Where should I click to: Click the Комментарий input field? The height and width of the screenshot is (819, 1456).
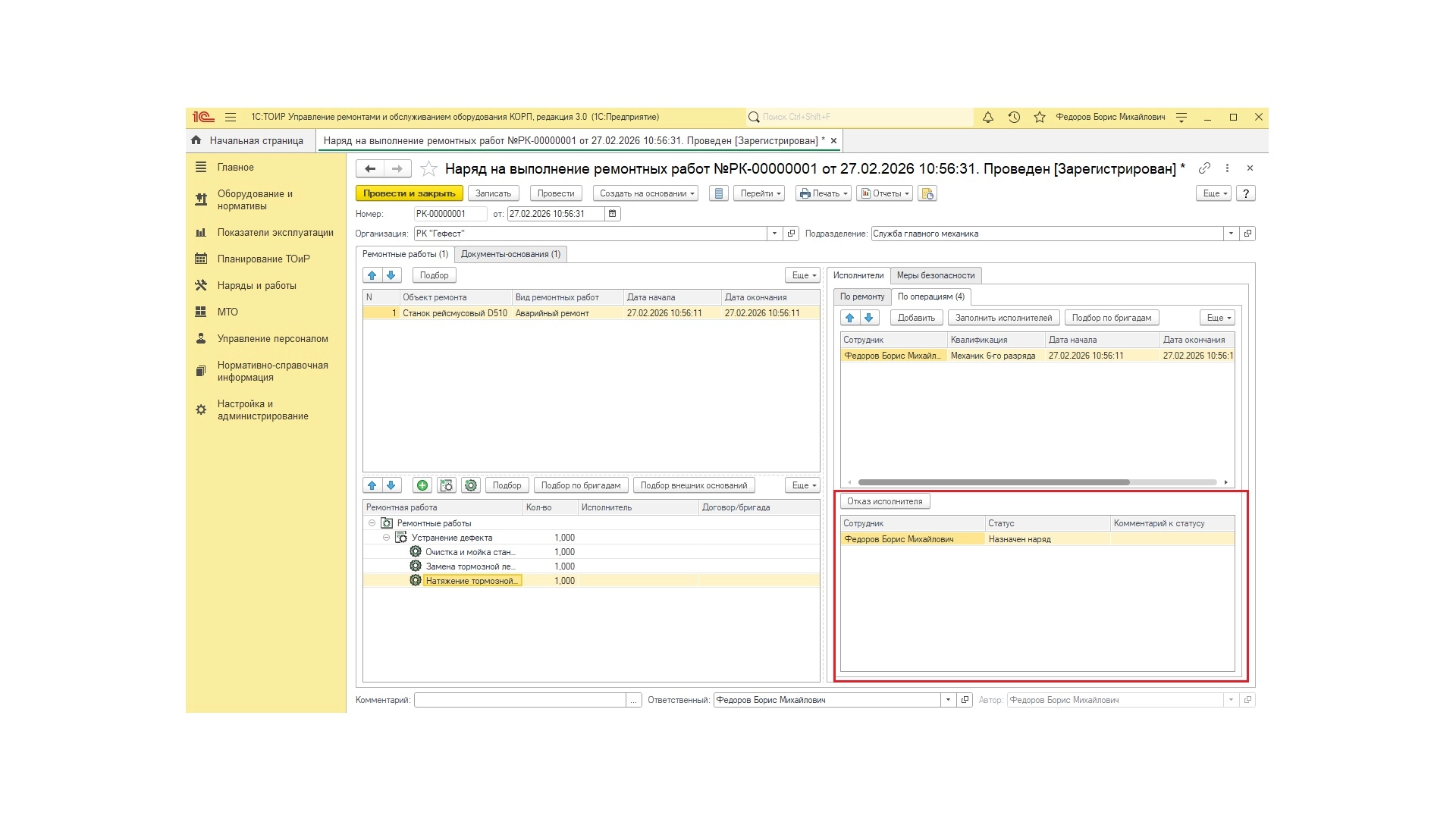point(520,700)
